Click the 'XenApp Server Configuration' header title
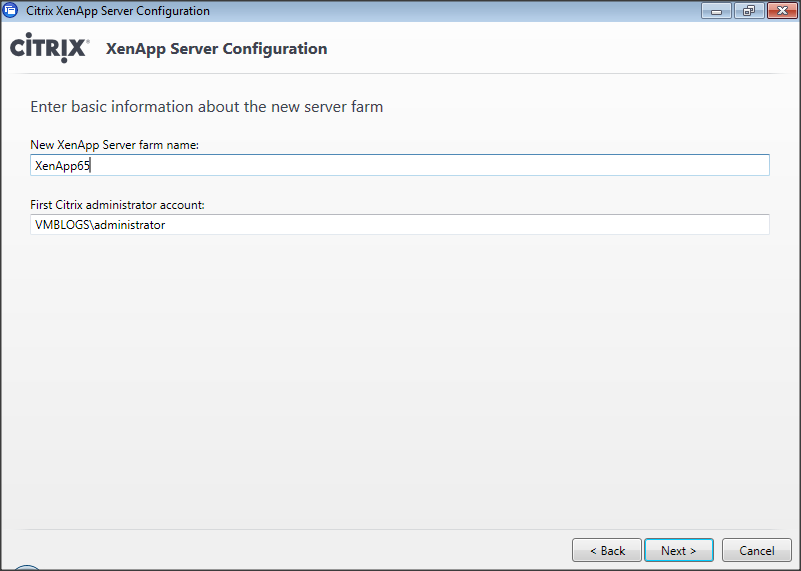This screenshot has width=801, height=571. click(216, 49)
